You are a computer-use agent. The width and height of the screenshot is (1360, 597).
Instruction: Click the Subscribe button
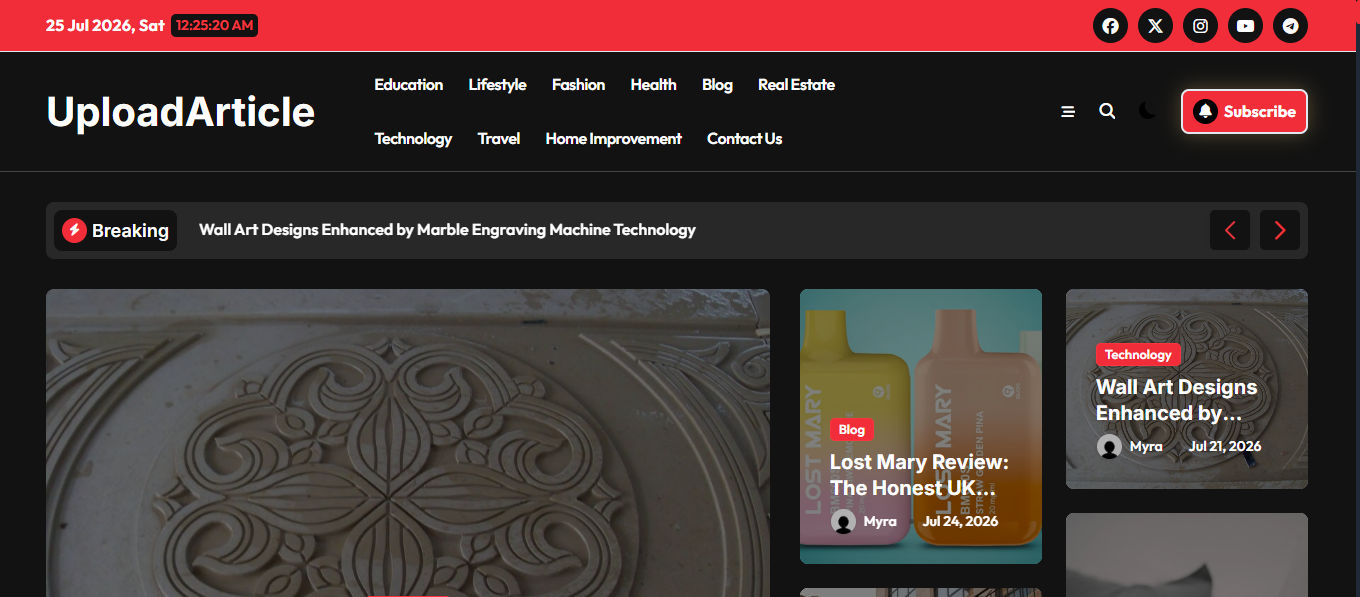pyautogui.click(x=1244, y=111)
